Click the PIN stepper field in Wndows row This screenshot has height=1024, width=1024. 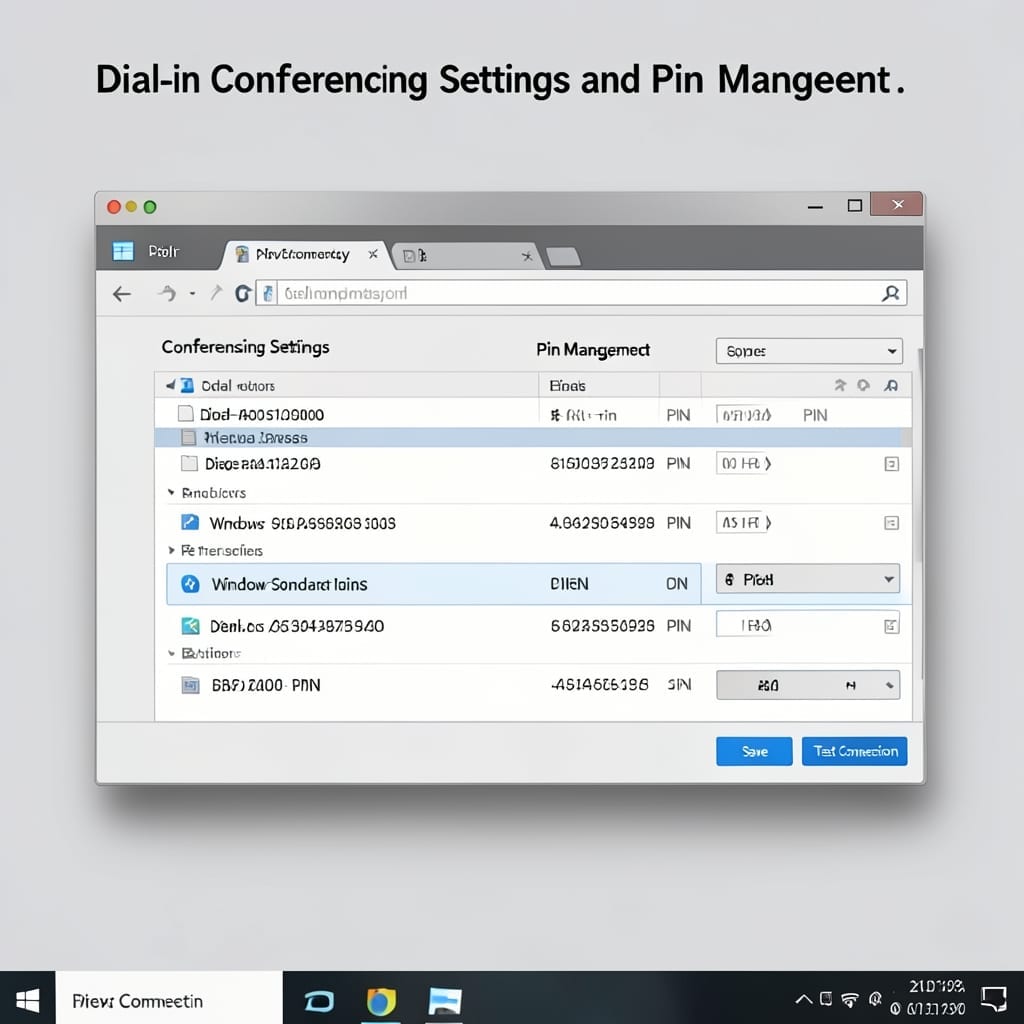[x=743, y=522]
